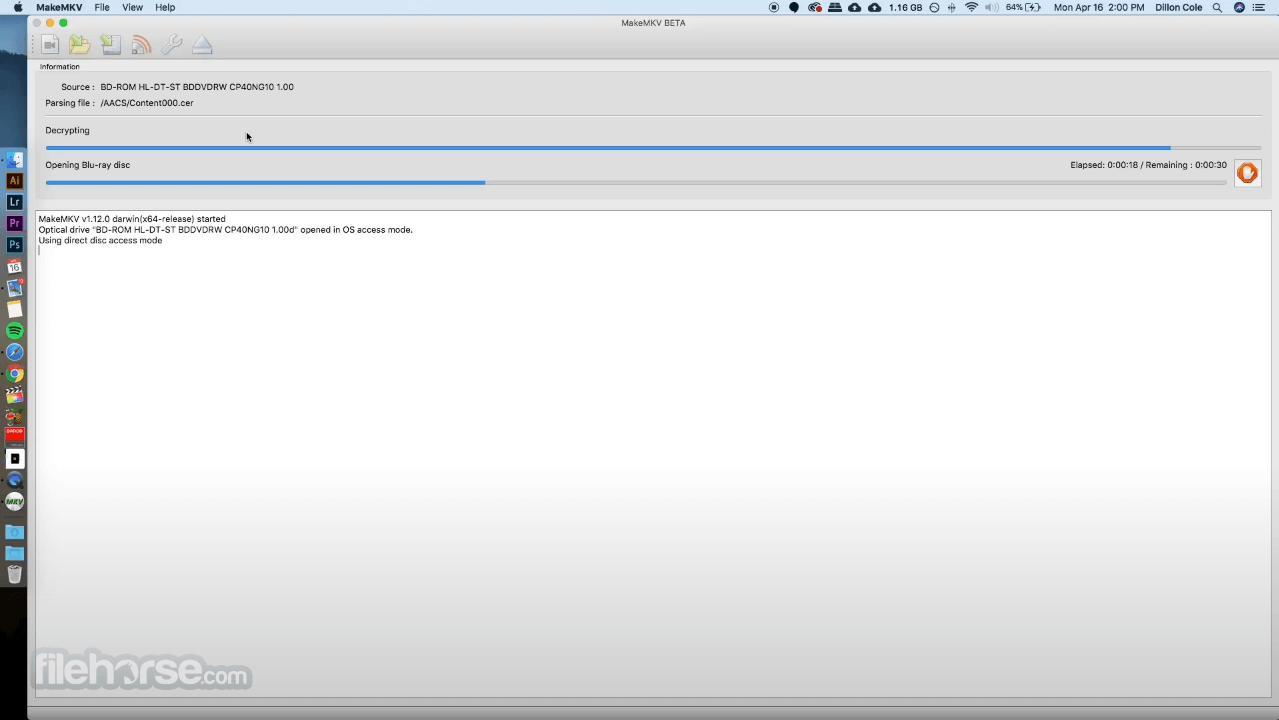Click the battery status in the menu bar

[1023, 7]
